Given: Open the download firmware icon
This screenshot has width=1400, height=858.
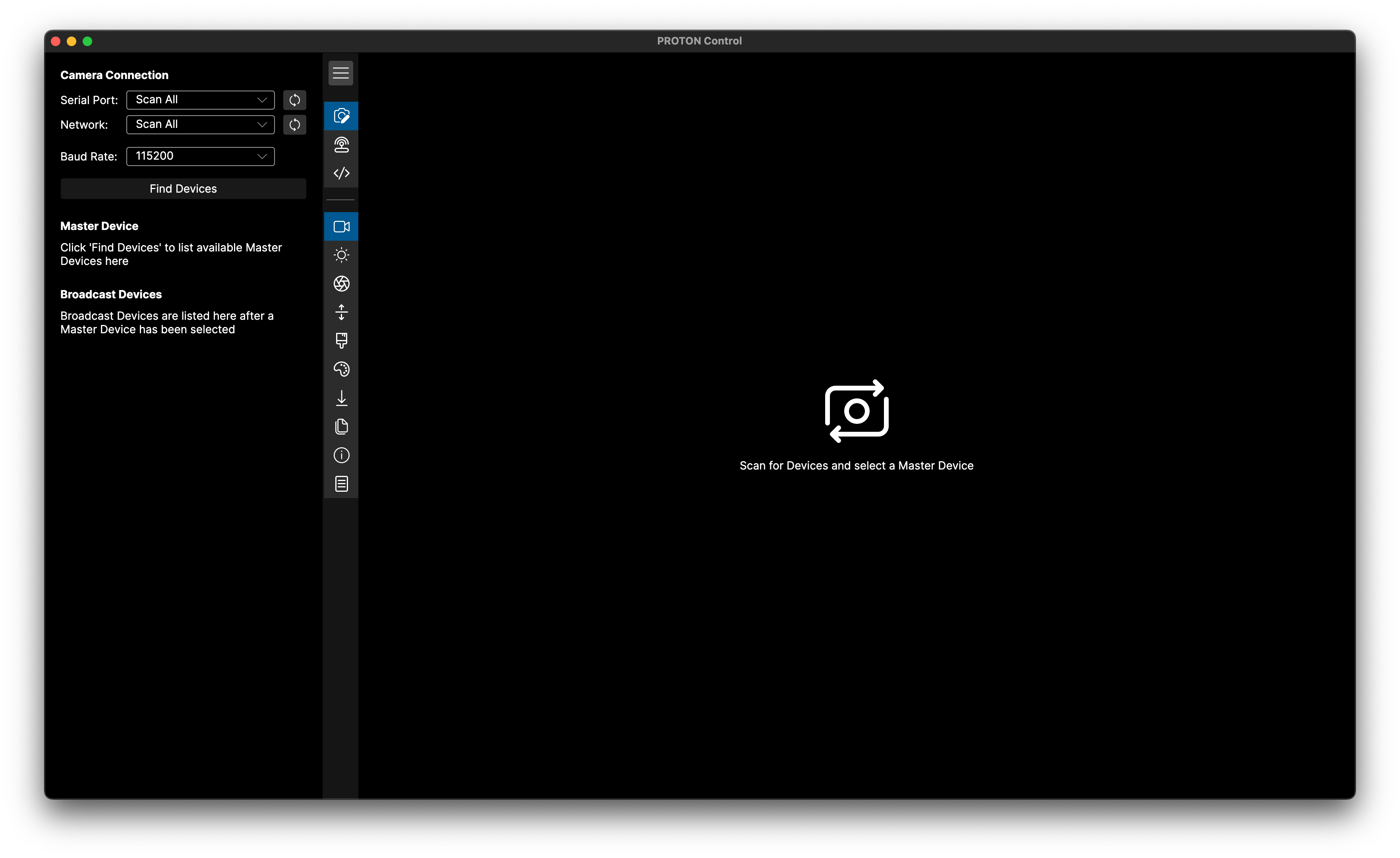Looking at the screenshot, I should pos(341,398).
